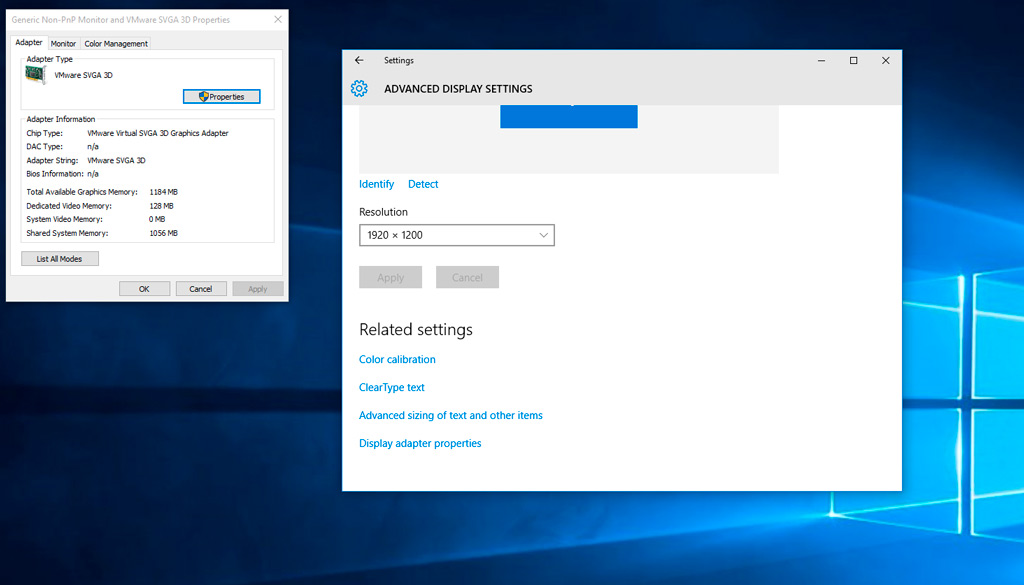
Task: Switch to the Adapter tab
Action: 29,42
